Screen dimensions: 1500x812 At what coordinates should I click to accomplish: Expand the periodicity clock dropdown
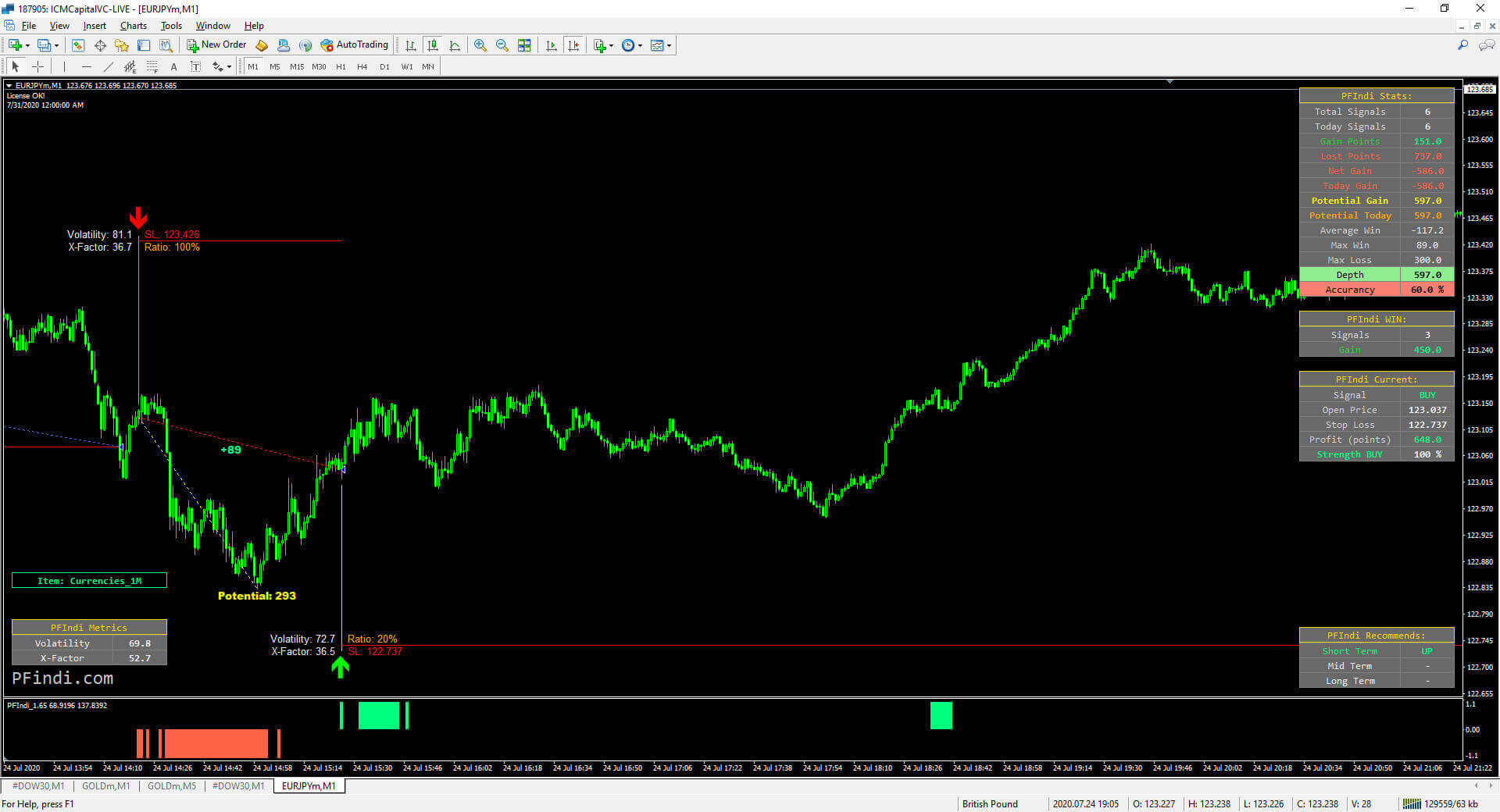pyautogui.click(x=641, y=45)
